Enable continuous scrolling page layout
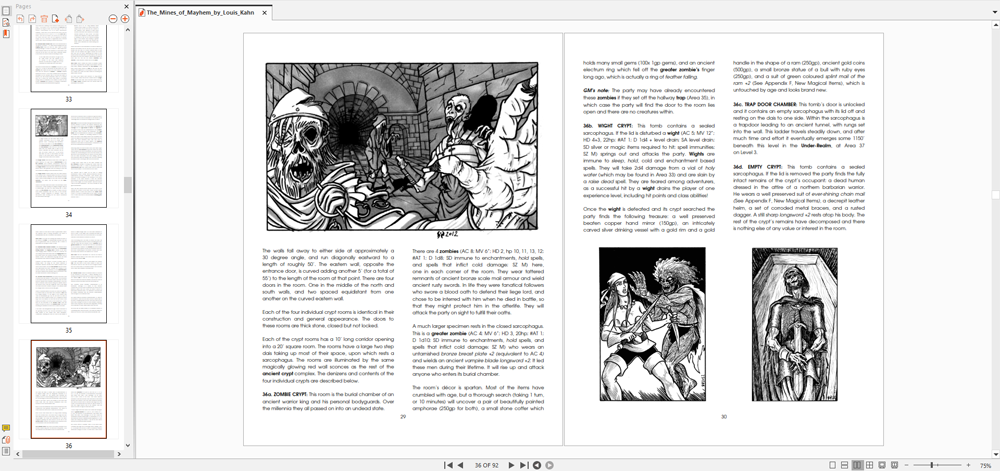The width and height of the screenshot is (1000, 471). click(x=845, y=465)
